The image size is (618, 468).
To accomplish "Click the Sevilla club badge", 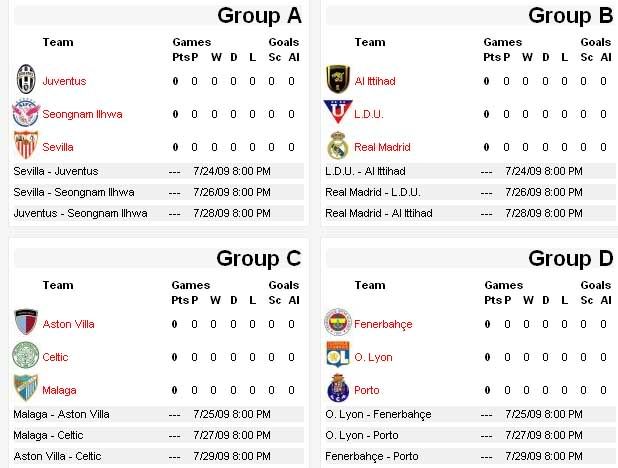I will tap(26, 145).
